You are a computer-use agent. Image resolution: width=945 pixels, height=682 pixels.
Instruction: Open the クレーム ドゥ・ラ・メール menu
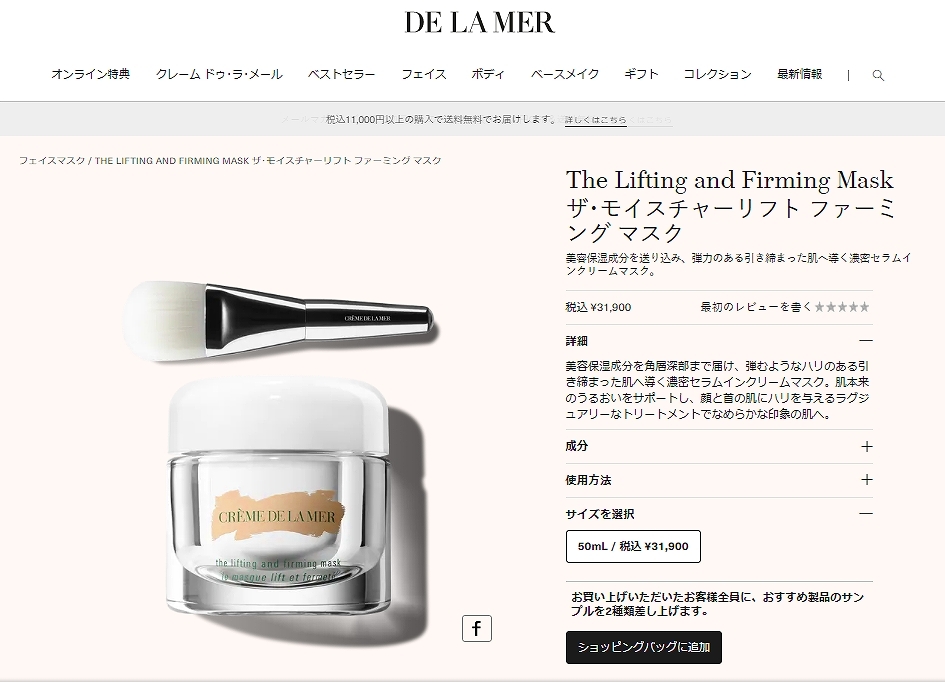point(219,74)
